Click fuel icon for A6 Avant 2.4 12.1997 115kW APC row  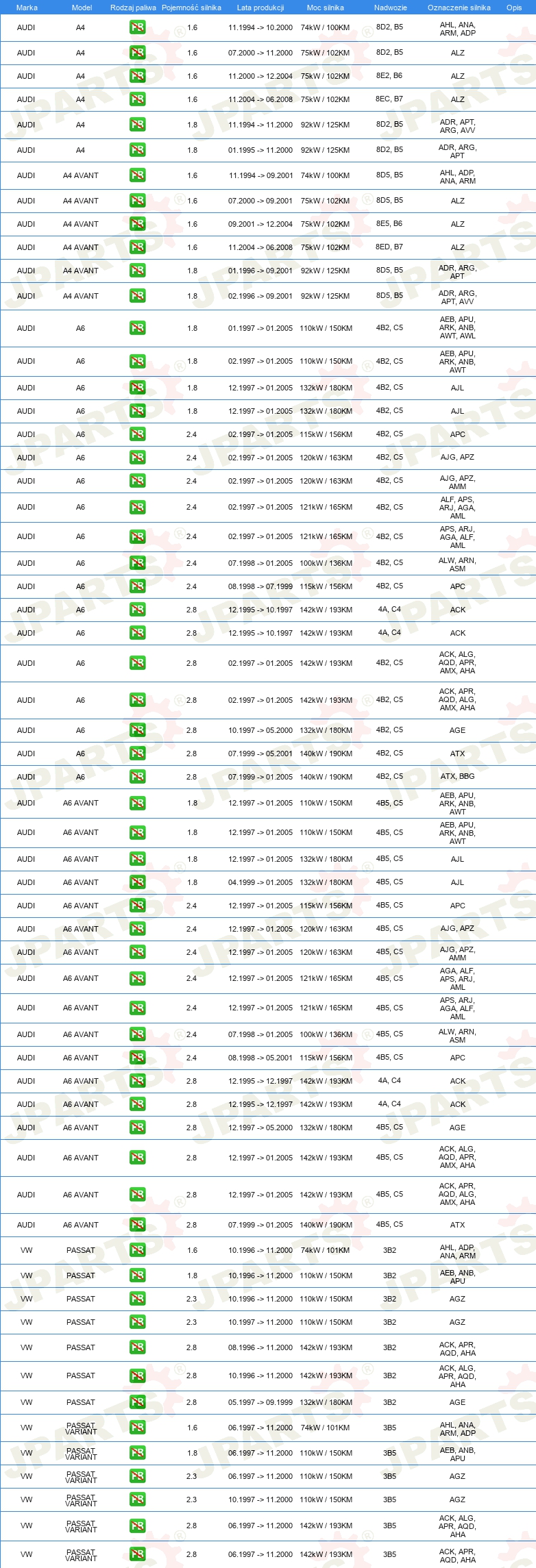pos(137,906)
